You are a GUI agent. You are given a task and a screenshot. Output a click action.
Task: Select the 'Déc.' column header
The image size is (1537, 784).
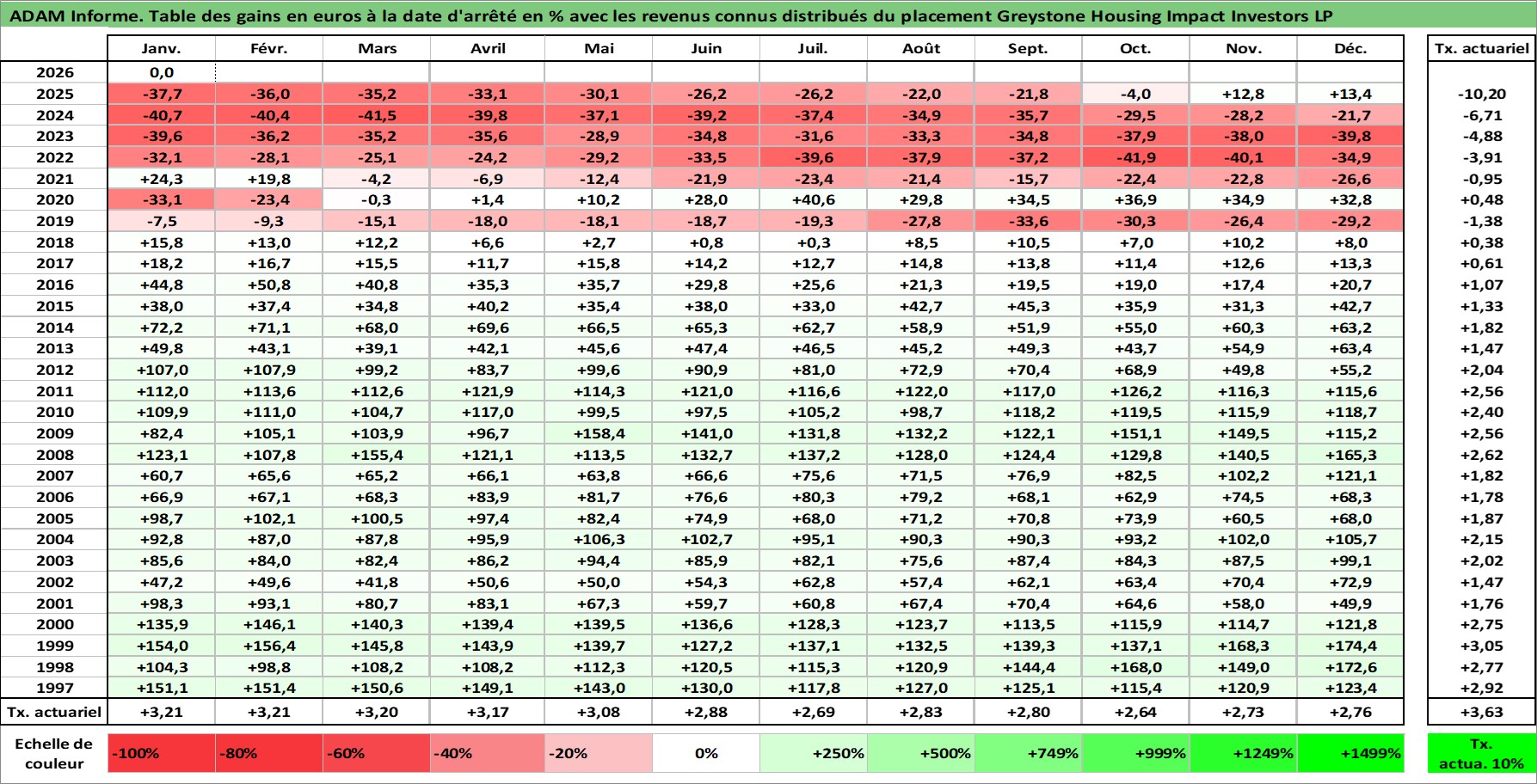pos(1350,48)
